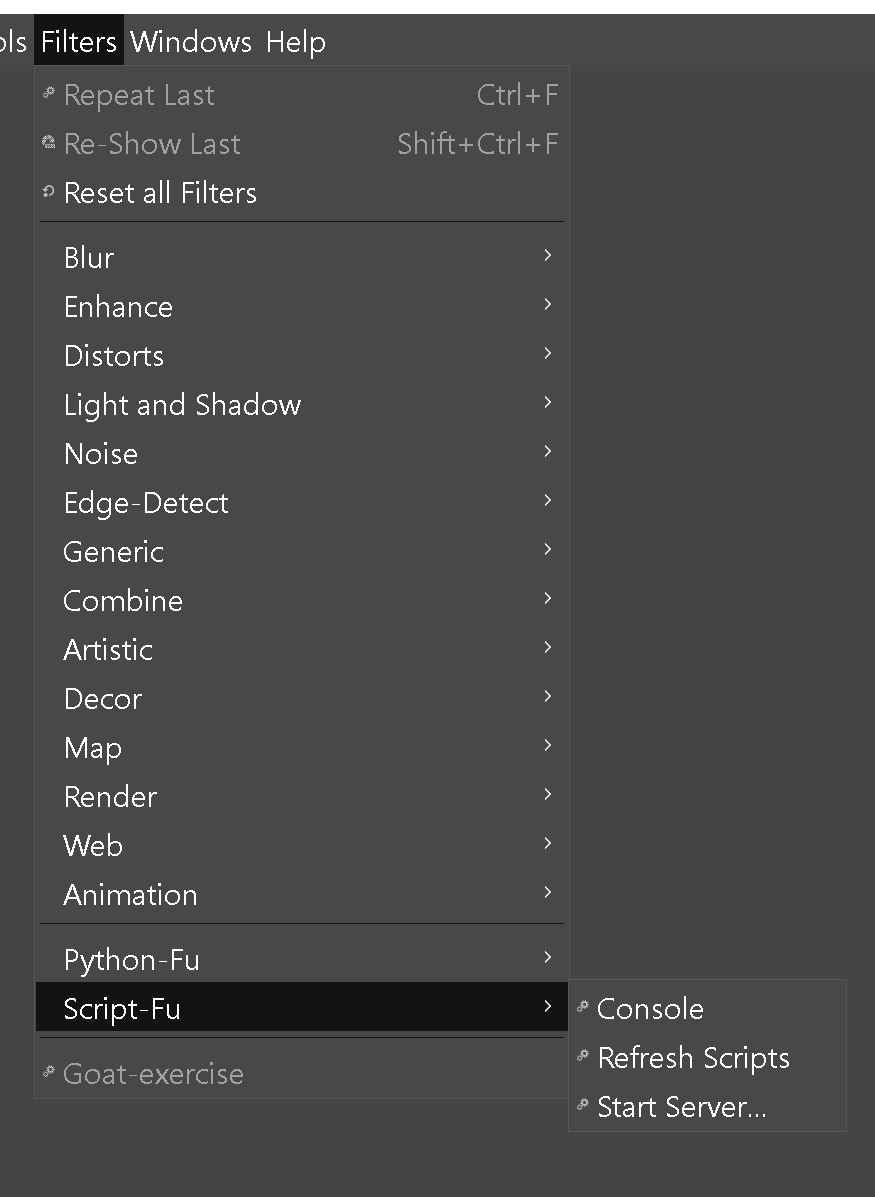The height and width of the screenshot is (1197, 875).
Task: Choose the Artistic filters entry
Action: coord(108,650)
